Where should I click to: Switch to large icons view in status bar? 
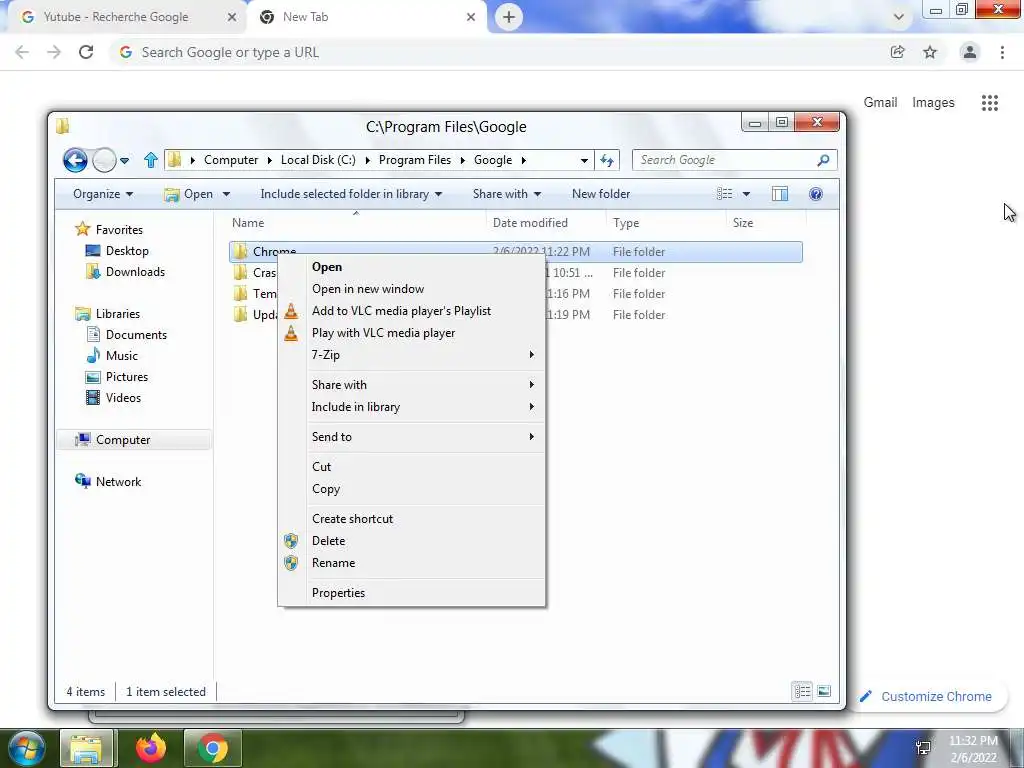(x=824, y=691)
